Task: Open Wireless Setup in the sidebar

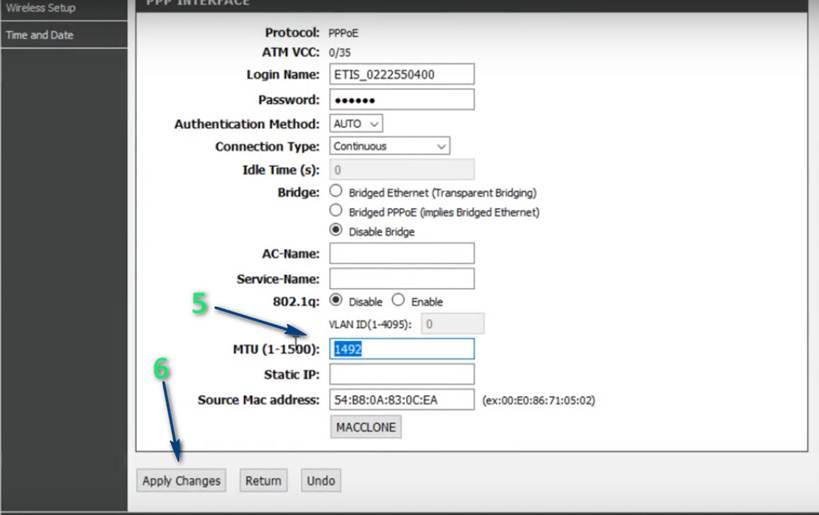Action: tap(64, 9)
